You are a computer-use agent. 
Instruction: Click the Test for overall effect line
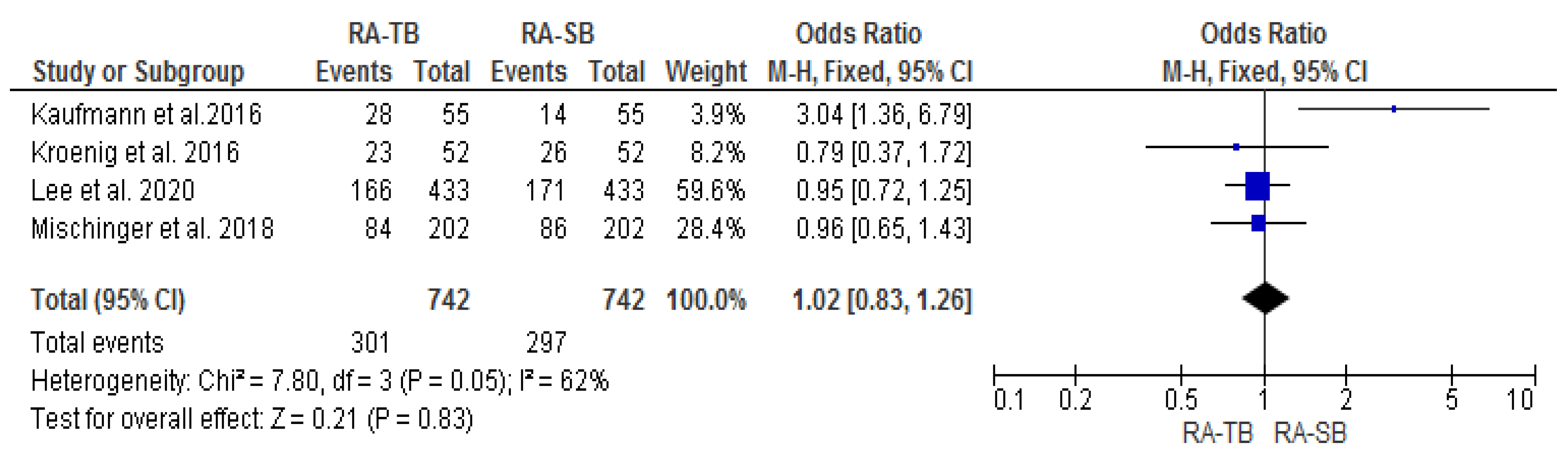pos(251,419)
